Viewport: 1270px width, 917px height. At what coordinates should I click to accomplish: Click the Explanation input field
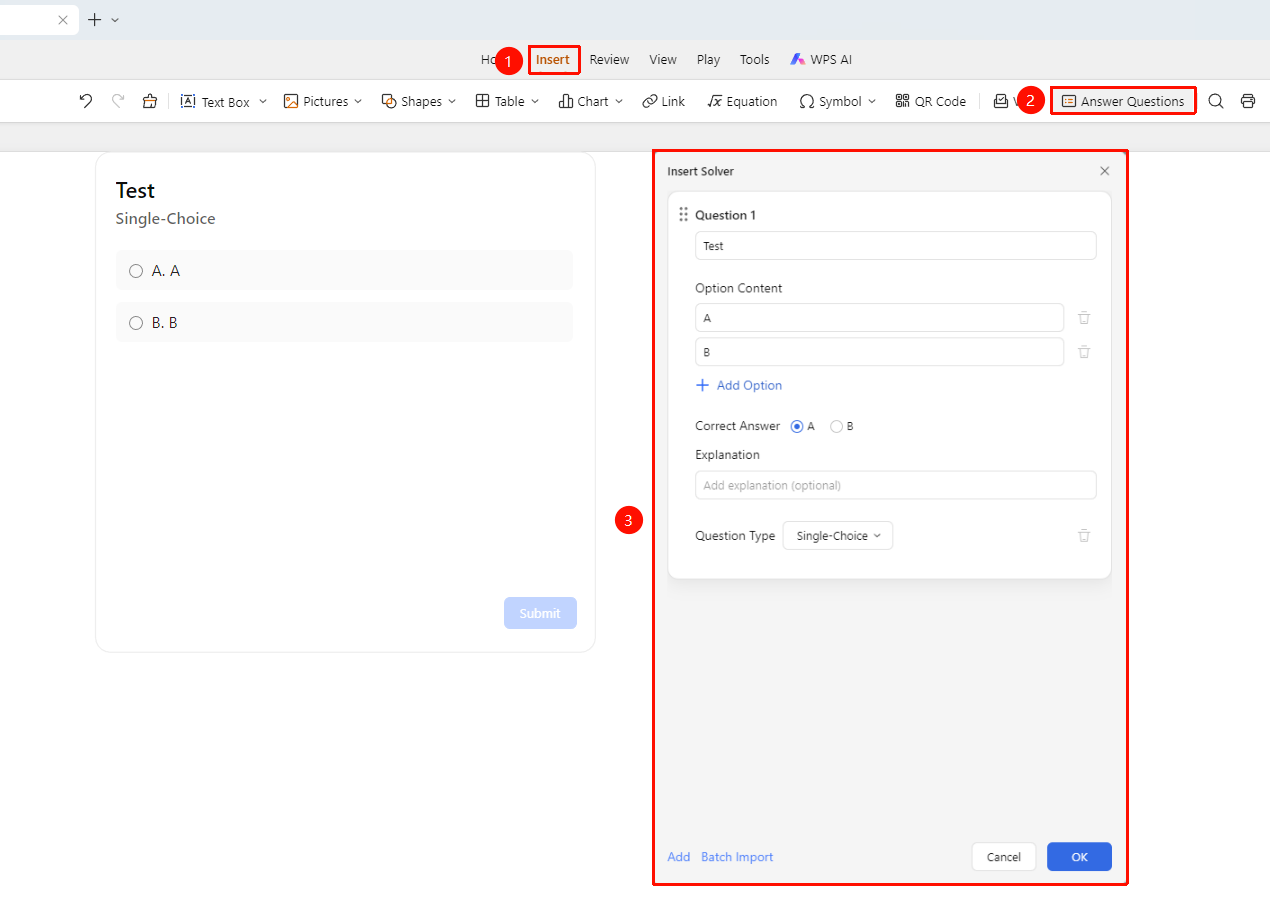(896, 485)
